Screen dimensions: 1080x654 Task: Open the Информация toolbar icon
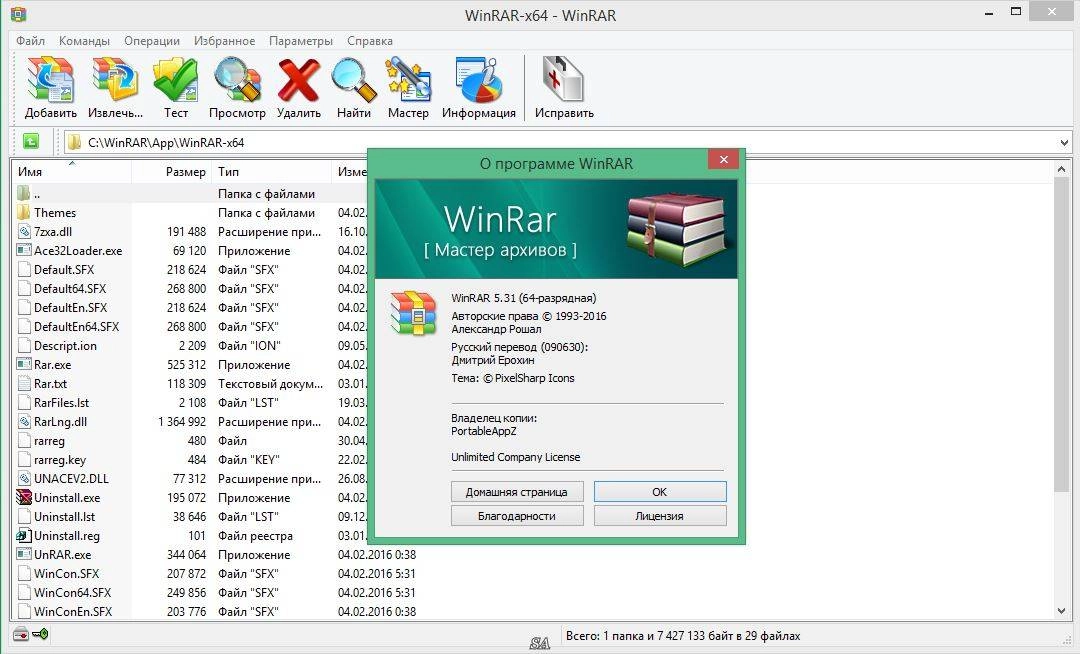479,80
